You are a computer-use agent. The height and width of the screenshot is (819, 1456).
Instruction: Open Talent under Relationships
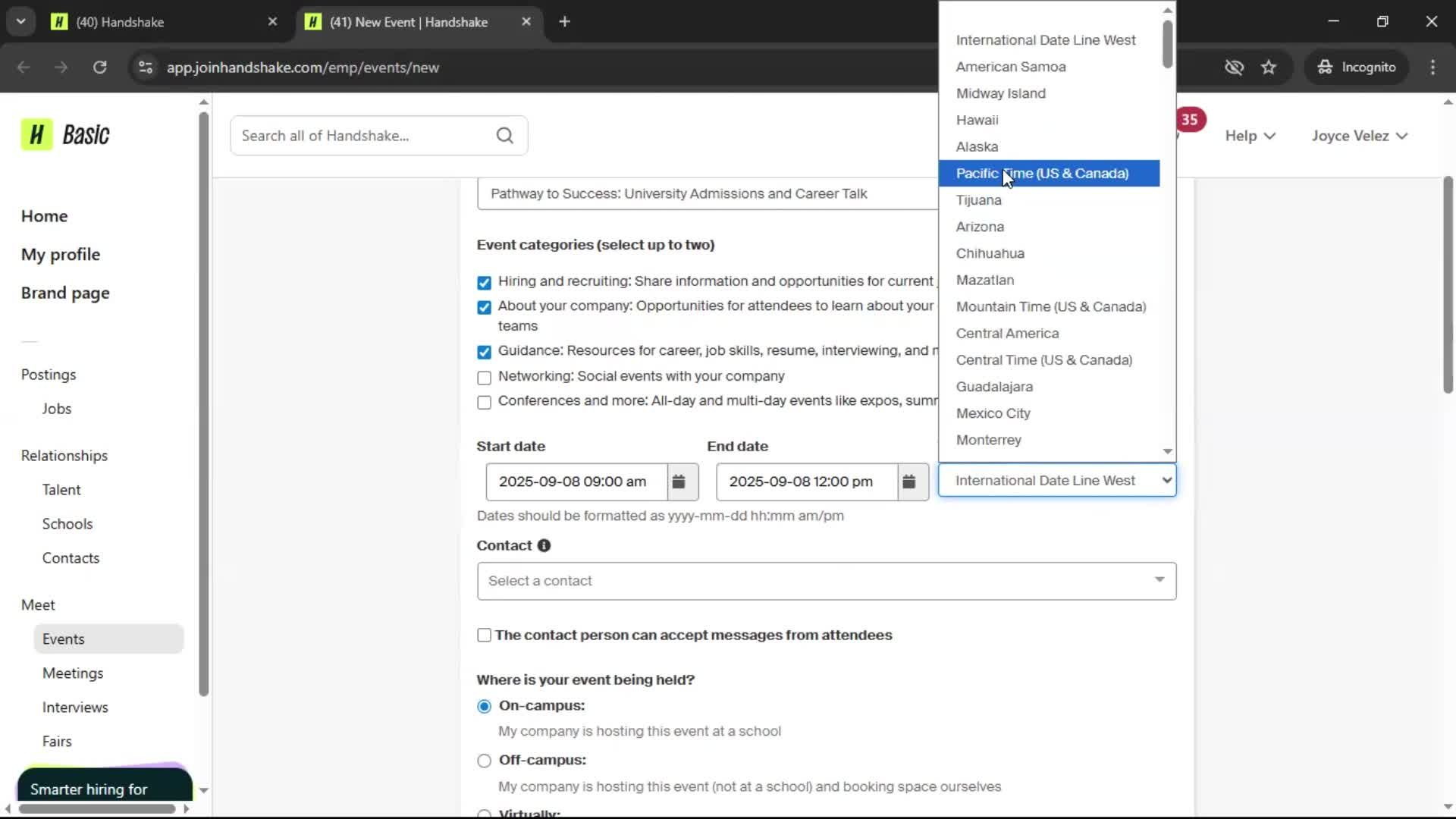click(x=61, y=490)
